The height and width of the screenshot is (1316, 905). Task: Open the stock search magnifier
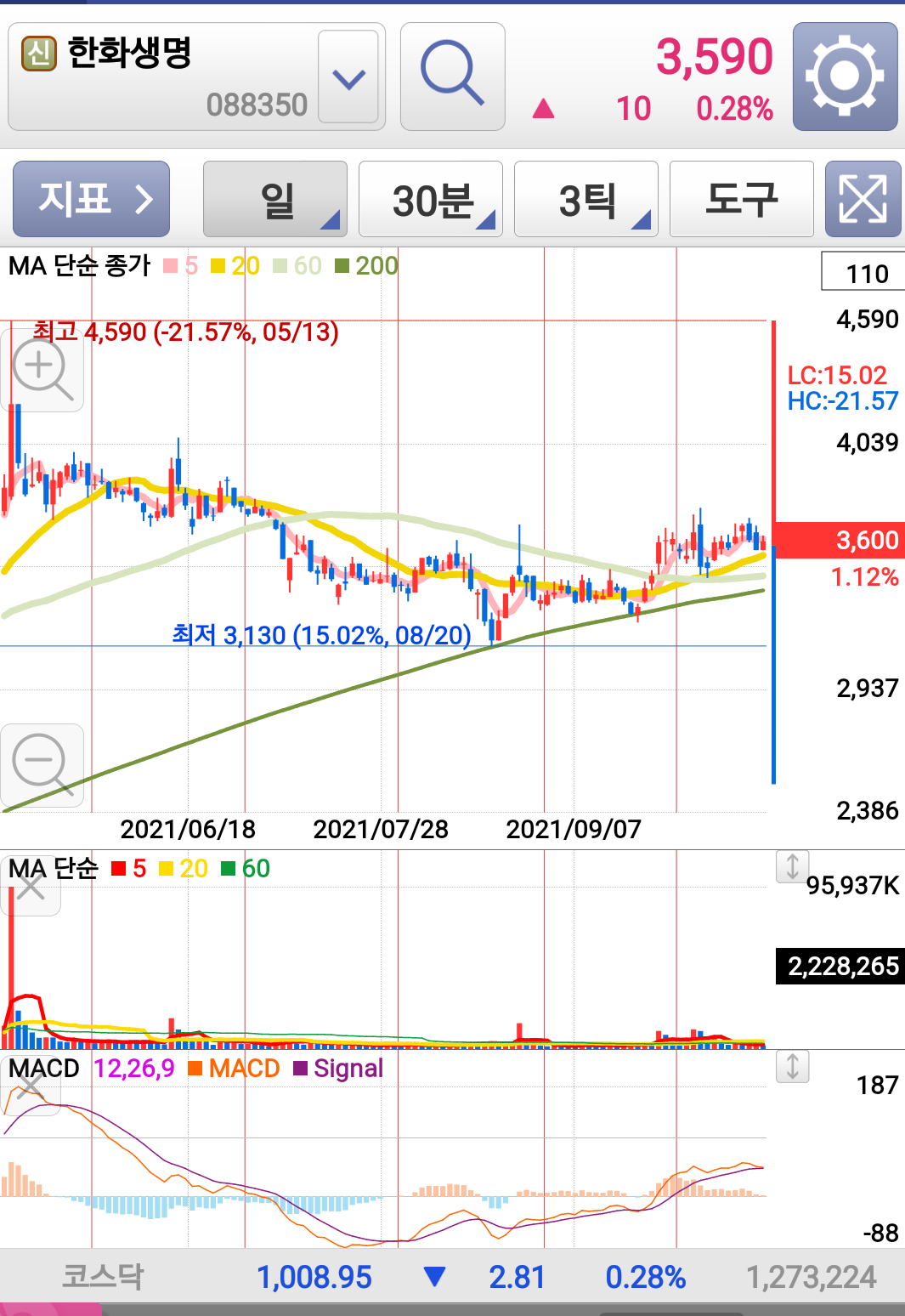[452, 77]
